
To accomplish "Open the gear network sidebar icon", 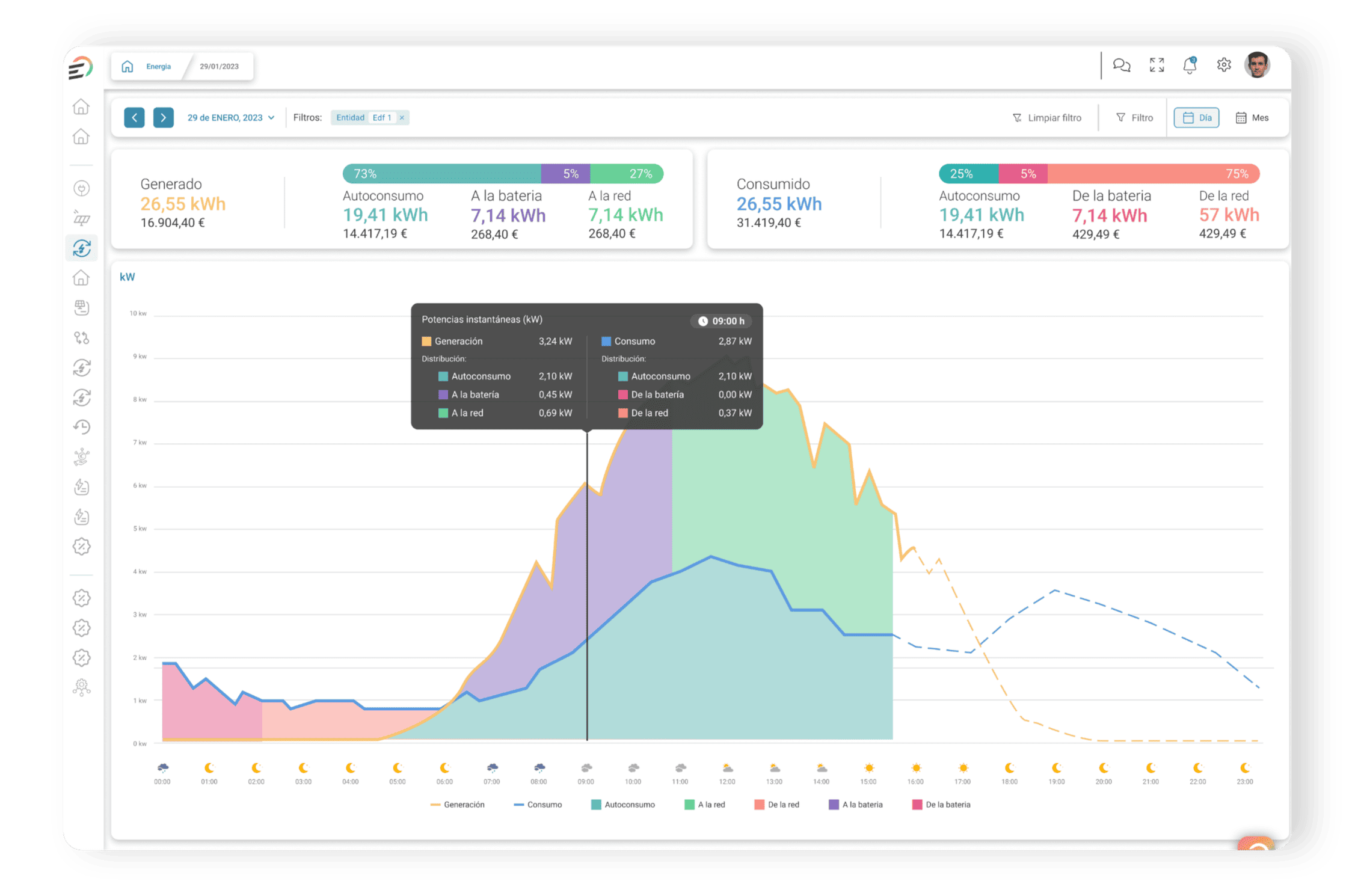I will click(x=82, y=687).
